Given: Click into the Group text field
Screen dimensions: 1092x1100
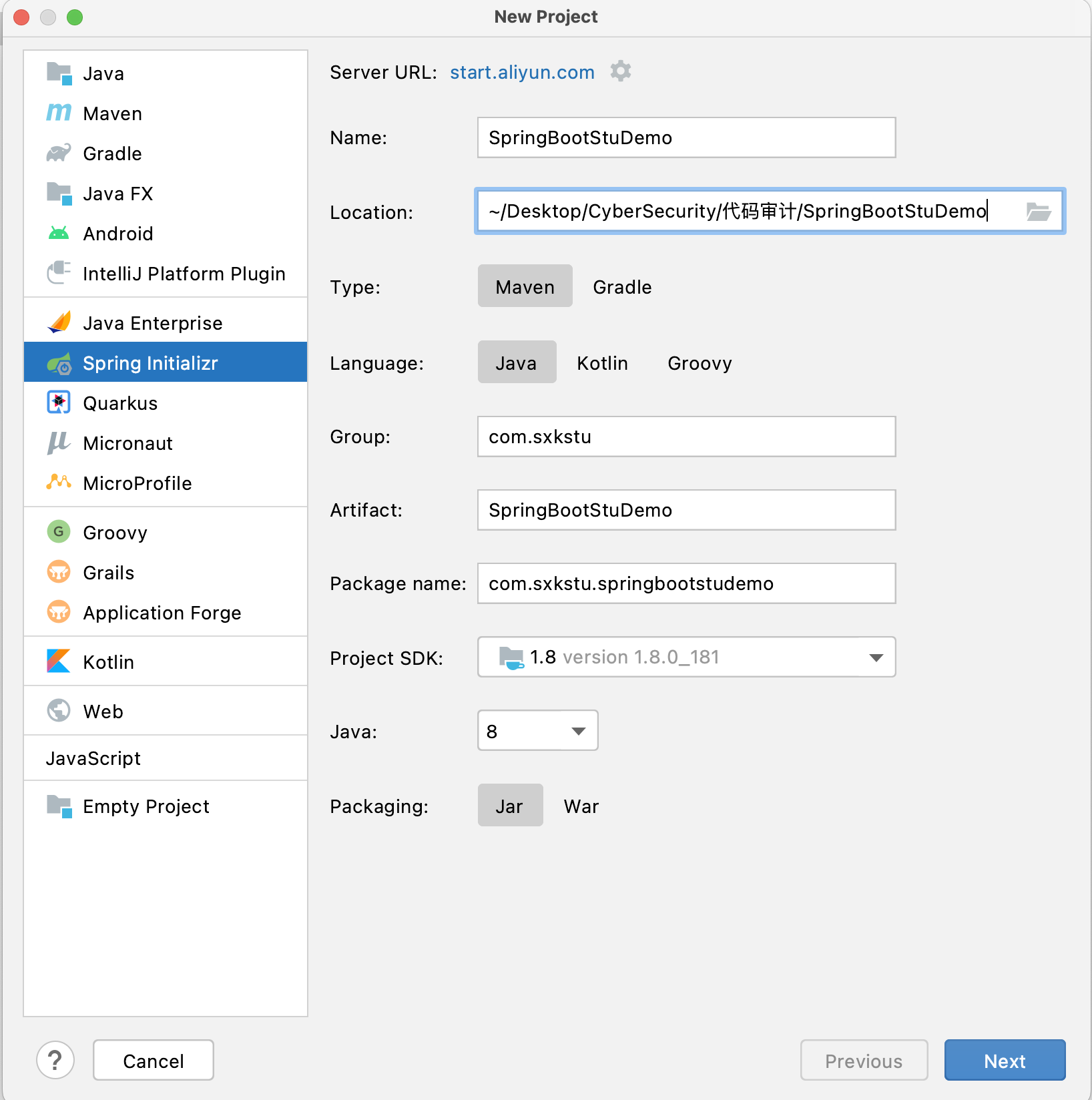Looking at the screenshot, I should [x=686, y=437].
